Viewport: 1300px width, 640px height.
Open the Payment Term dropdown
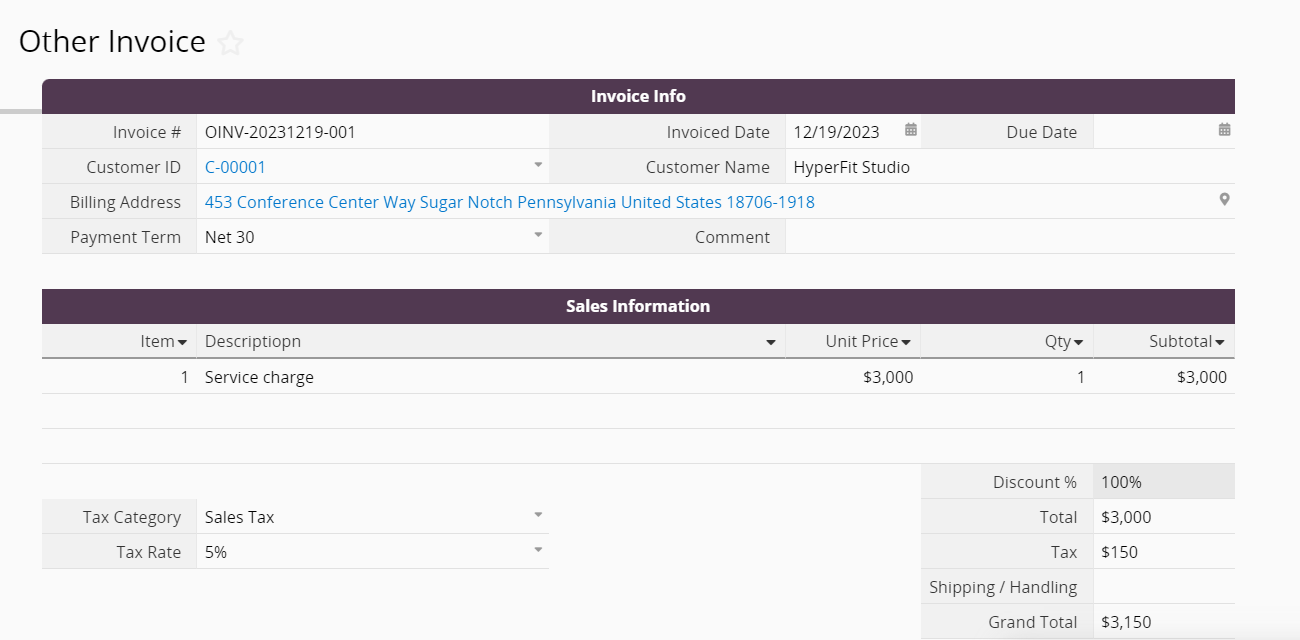tap(538, 235)
